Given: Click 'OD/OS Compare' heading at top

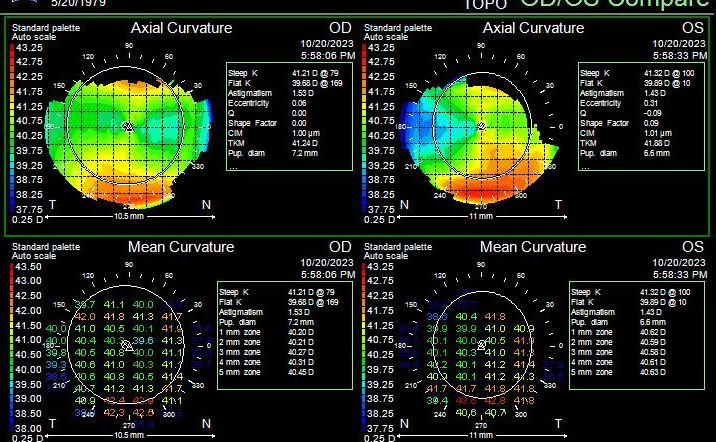Looking at the screenshot, I should click(617, 4).
